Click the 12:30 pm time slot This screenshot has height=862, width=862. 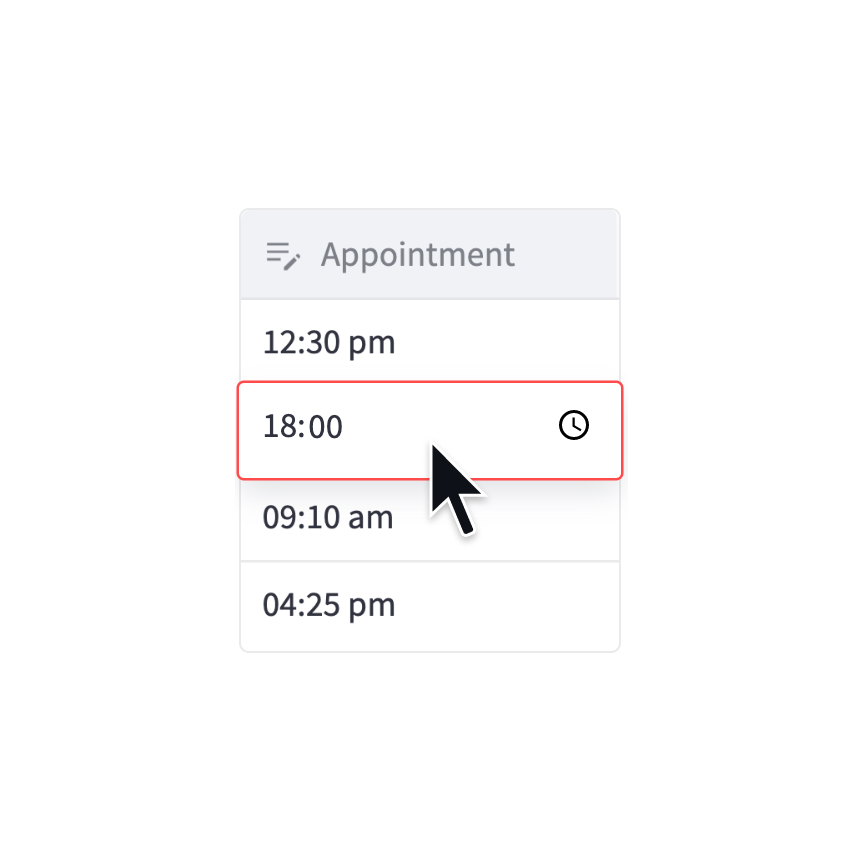[x=330, y=341]
